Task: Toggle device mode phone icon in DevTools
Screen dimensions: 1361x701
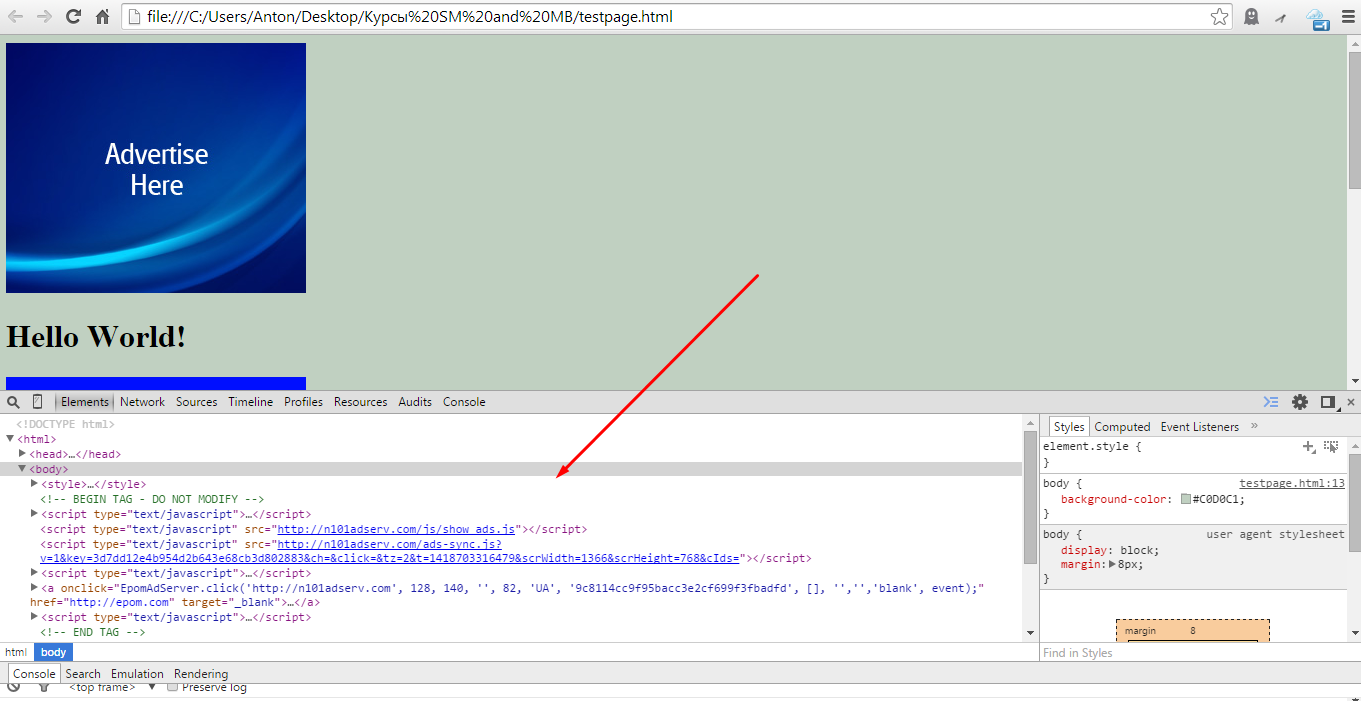Action: 38,402
